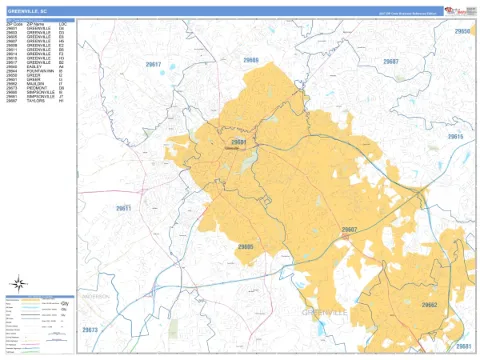
Task: Click the 29650 ZIP label on the map
Action: 462,31
